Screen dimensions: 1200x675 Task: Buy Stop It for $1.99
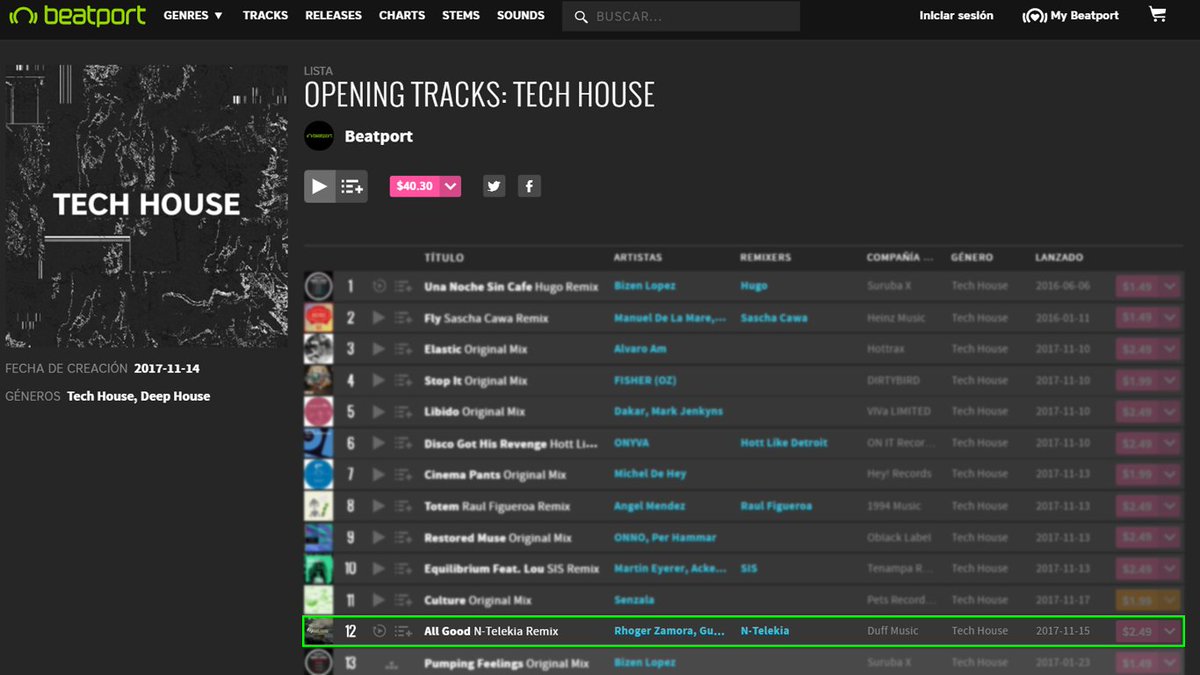[x=1137, y=380]
